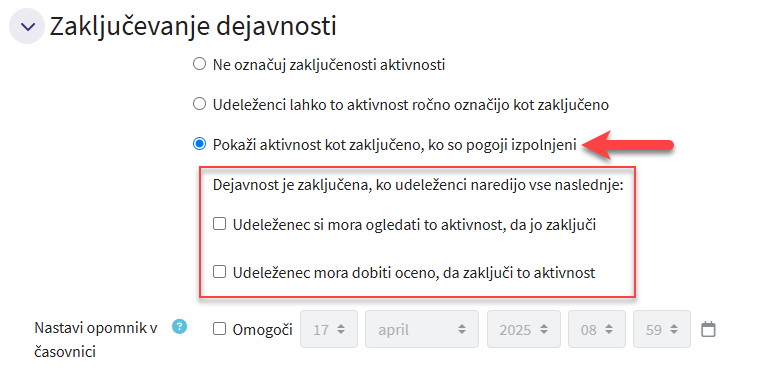775x376 pixels.
Task: Open the day dropdown showing 17
Action: (x=329, y=329)
